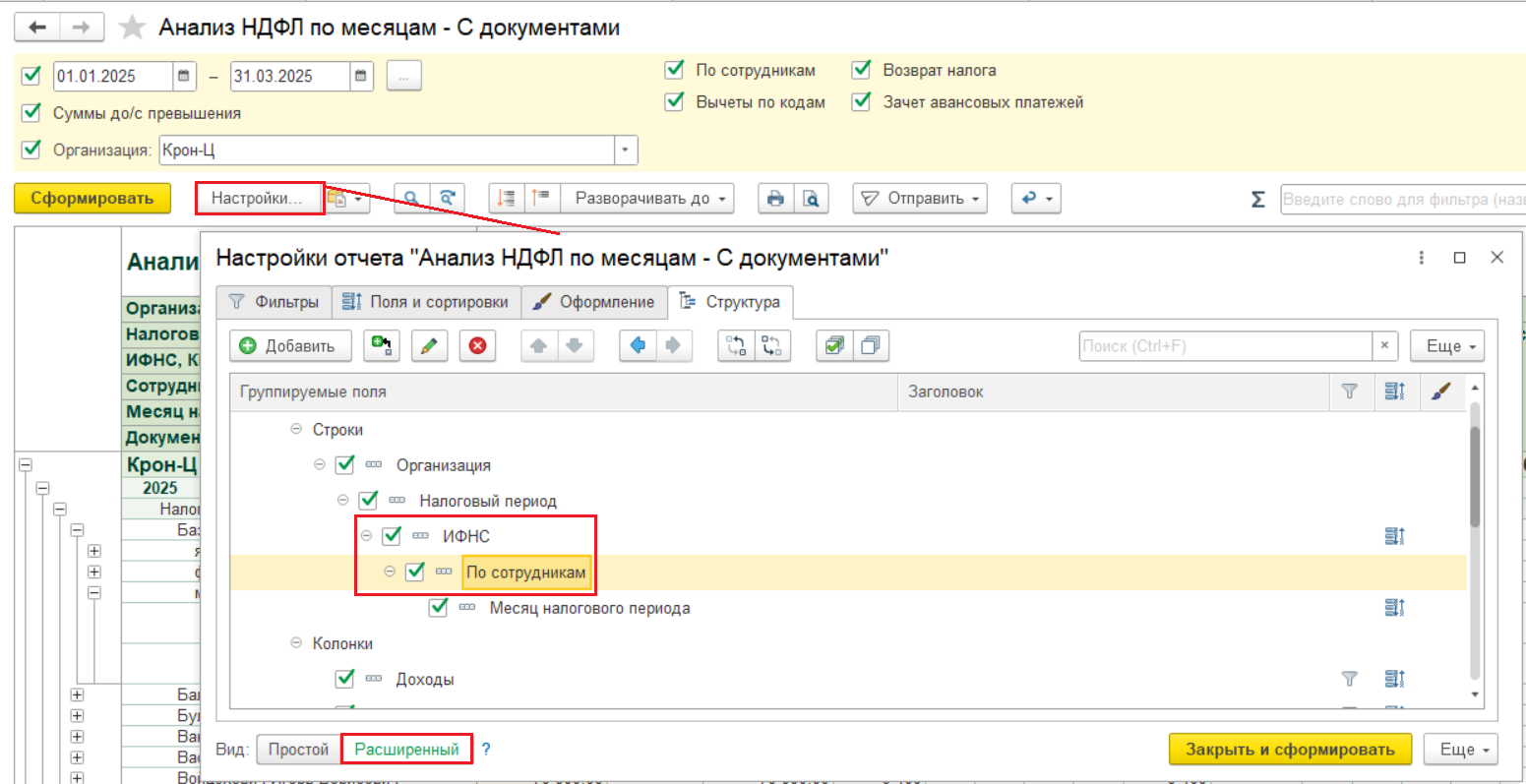
Task: Click the blue left arrow icon
Action: pyautogui.click(x=638, y=346)
